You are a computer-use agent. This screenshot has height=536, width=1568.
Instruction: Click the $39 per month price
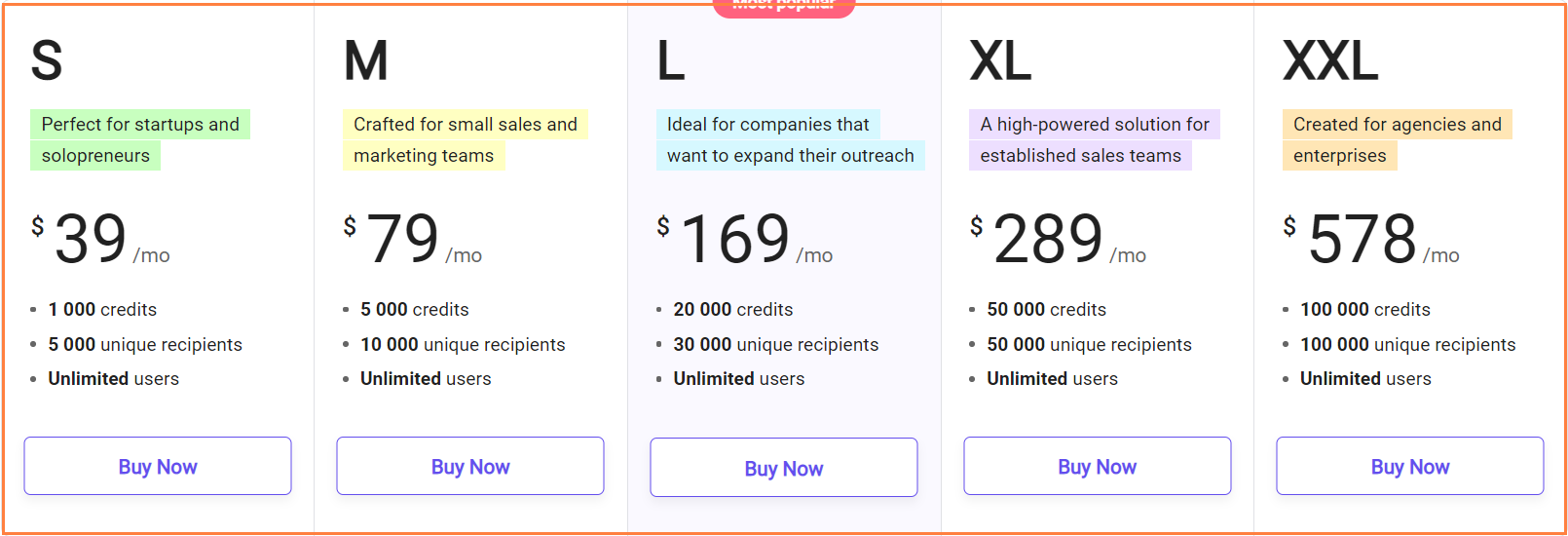coord(100,239)
